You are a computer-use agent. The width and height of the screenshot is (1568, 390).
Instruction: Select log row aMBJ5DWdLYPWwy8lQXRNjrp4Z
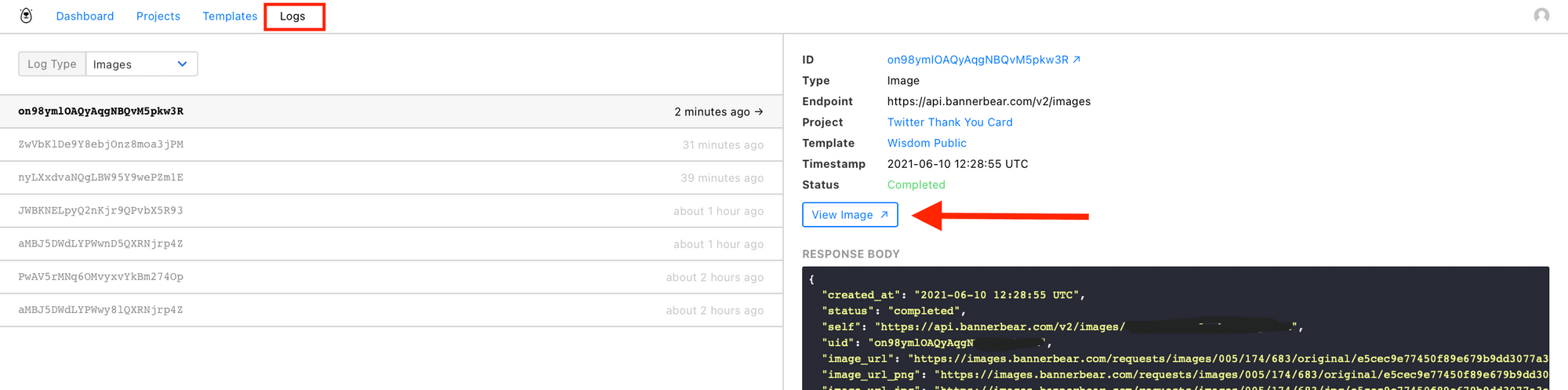391,310
